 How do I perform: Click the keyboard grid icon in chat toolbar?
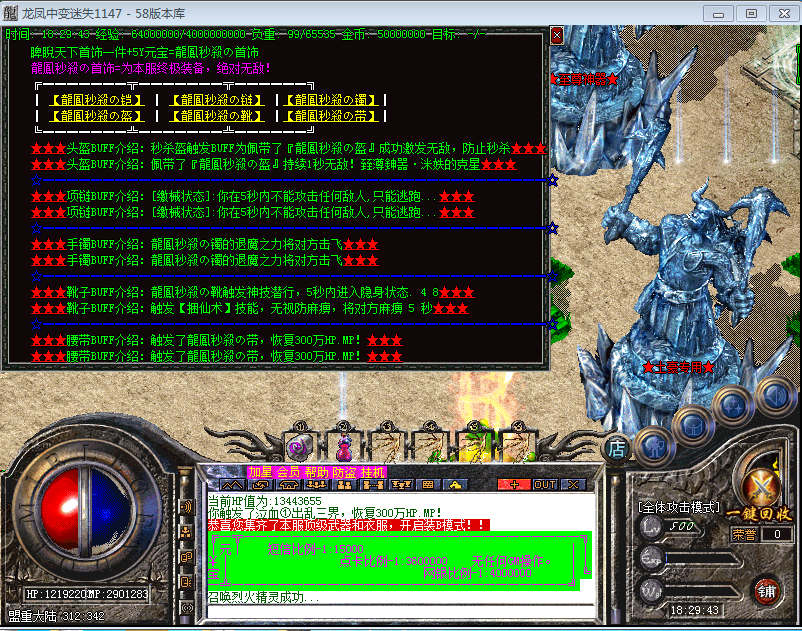(428, 485)
